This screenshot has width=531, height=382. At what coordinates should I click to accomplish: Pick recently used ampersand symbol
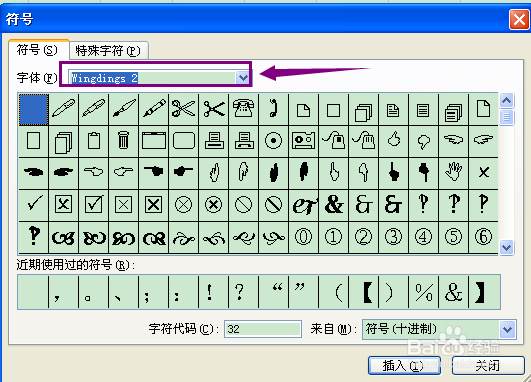click(x=453, y=292)
